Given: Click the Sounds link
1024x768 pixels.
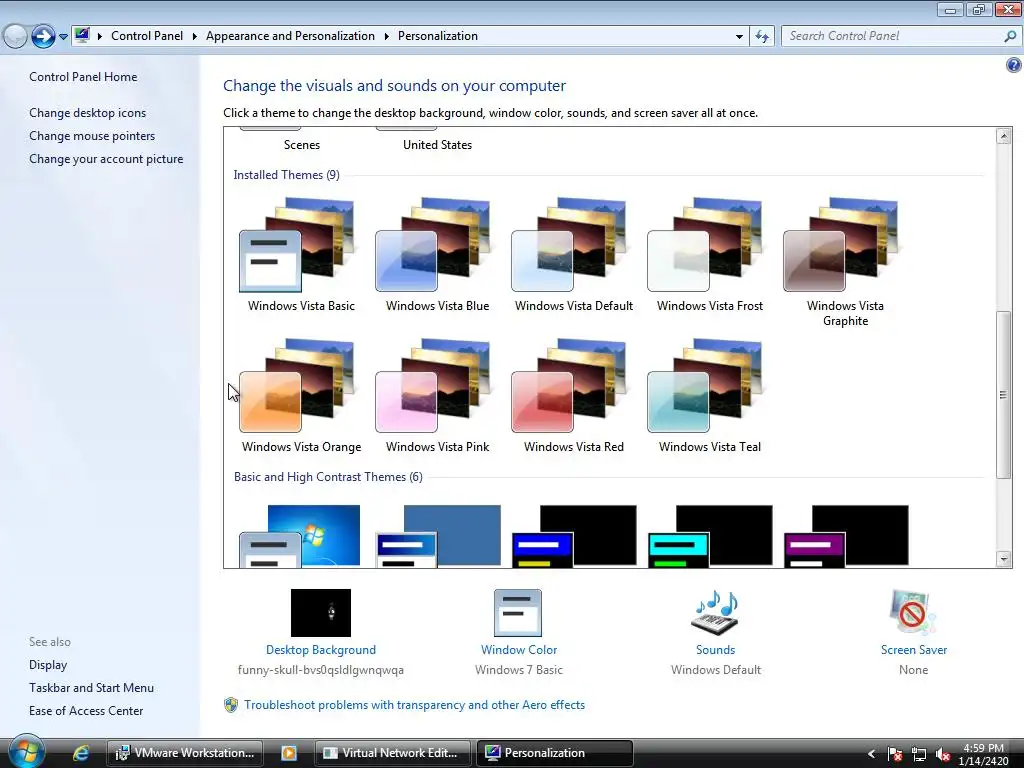Looking at the screenshot, I should pos(715,650).
